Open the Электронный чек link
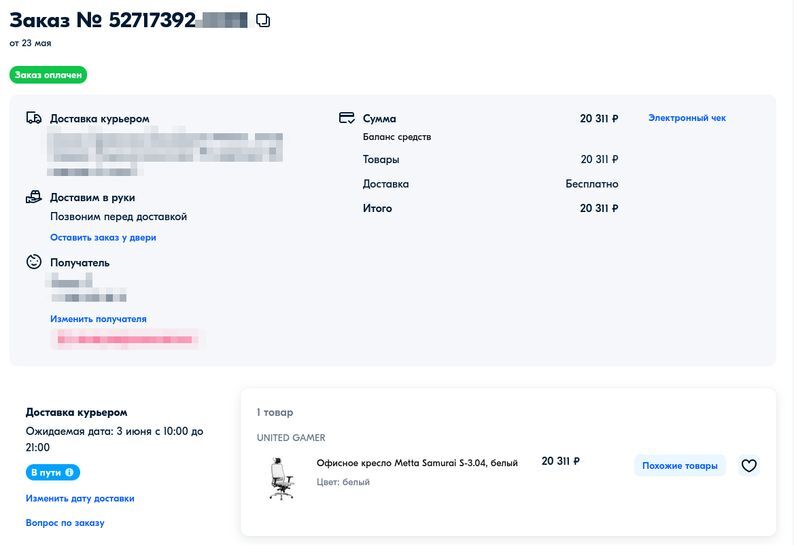794x545 pixels. (687, 118)
